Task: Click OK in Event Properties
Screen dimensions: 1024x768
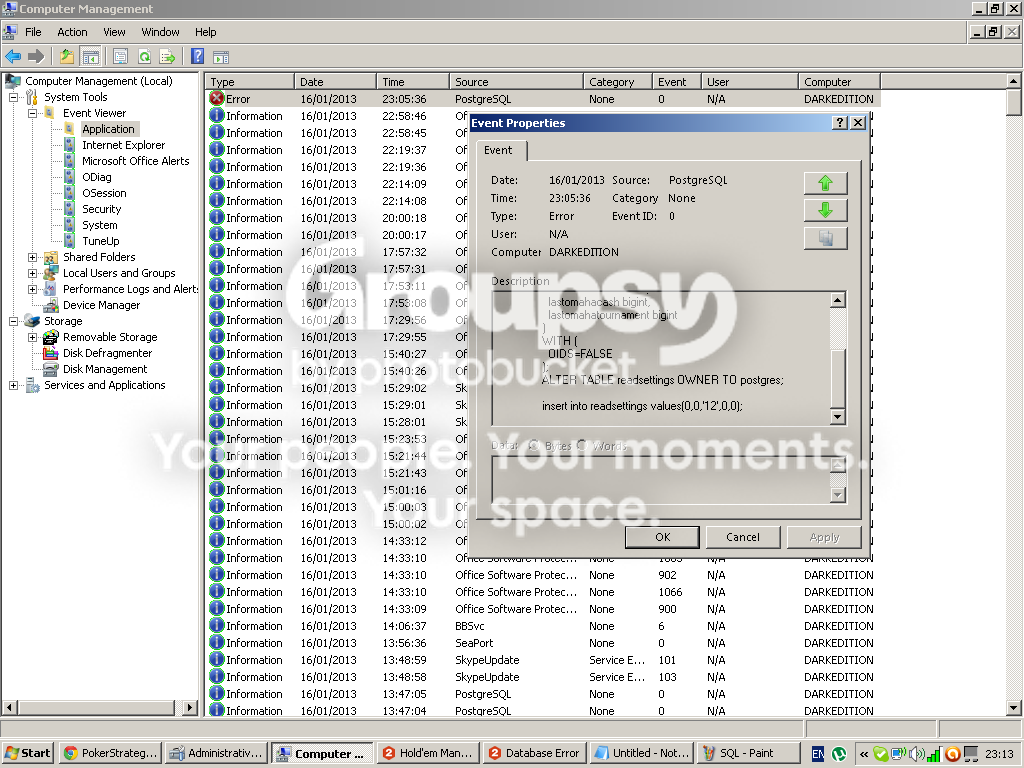Action: pyautogui.click(x=662, y=537)
